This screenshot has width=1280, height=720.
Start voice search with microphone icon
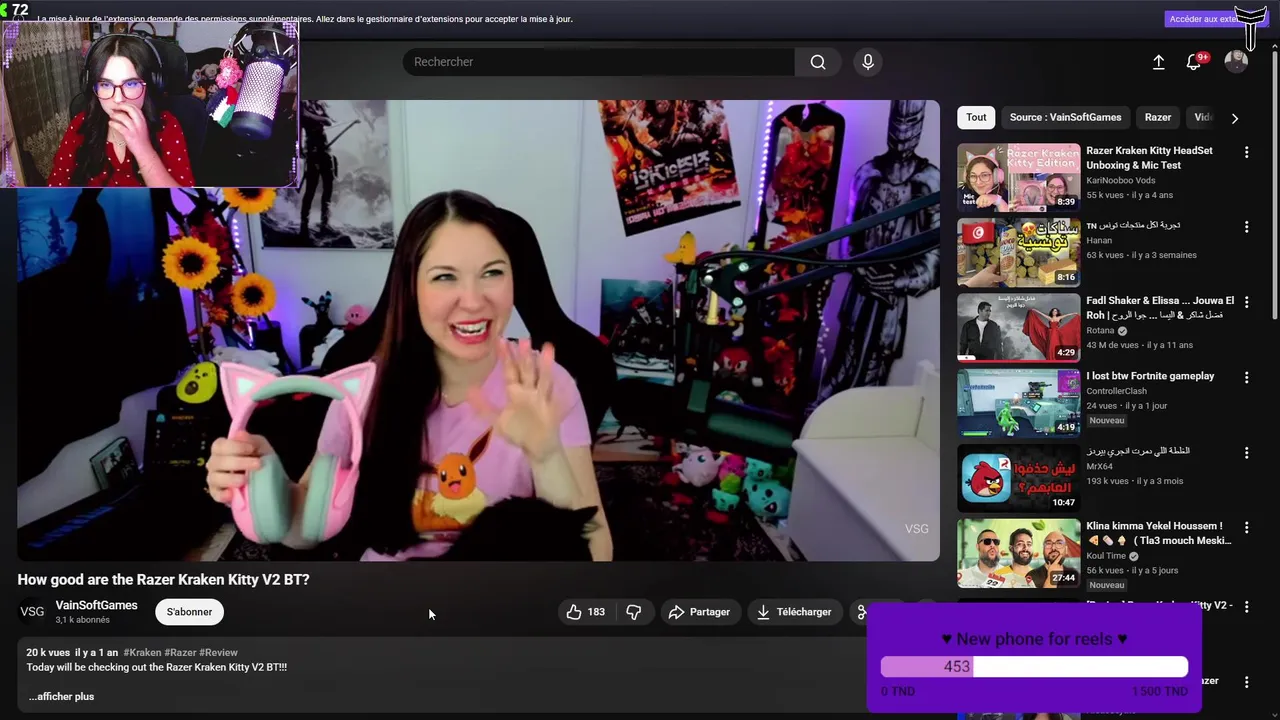point(868,62)
